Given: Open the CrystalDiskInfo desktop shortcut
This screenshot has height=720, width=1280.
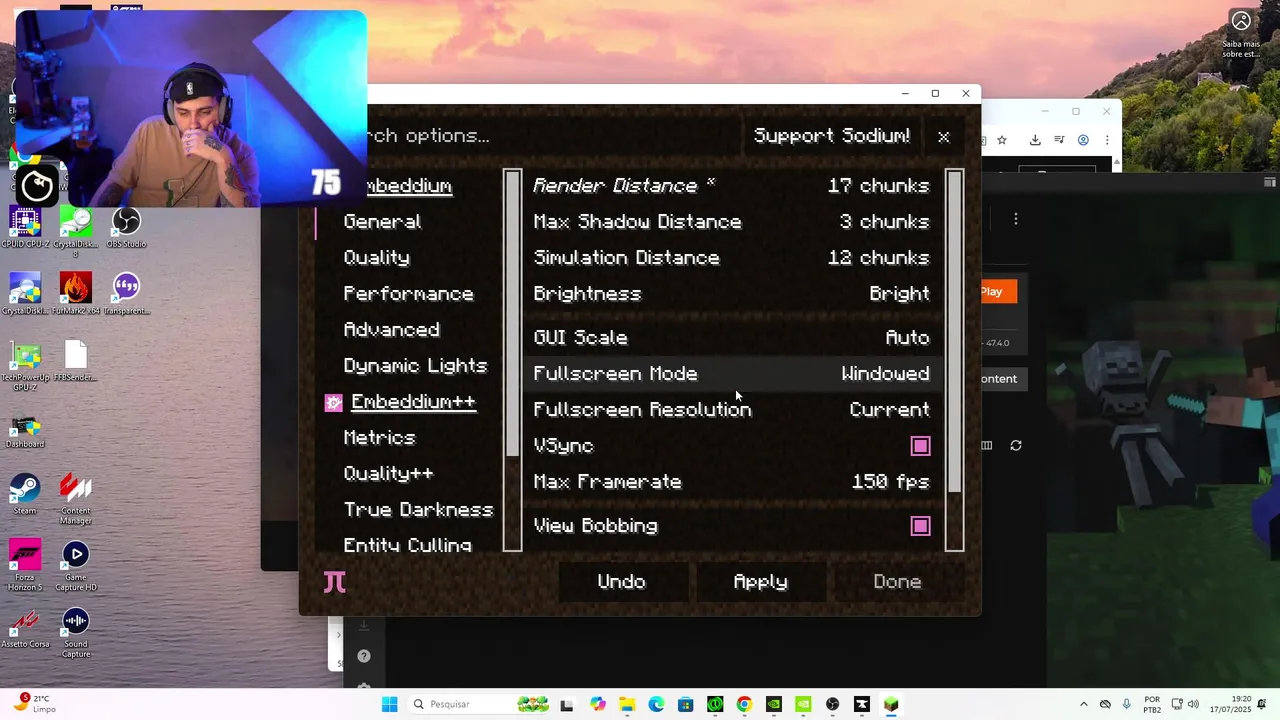Looking at the screenshot, I should point(25,294).
